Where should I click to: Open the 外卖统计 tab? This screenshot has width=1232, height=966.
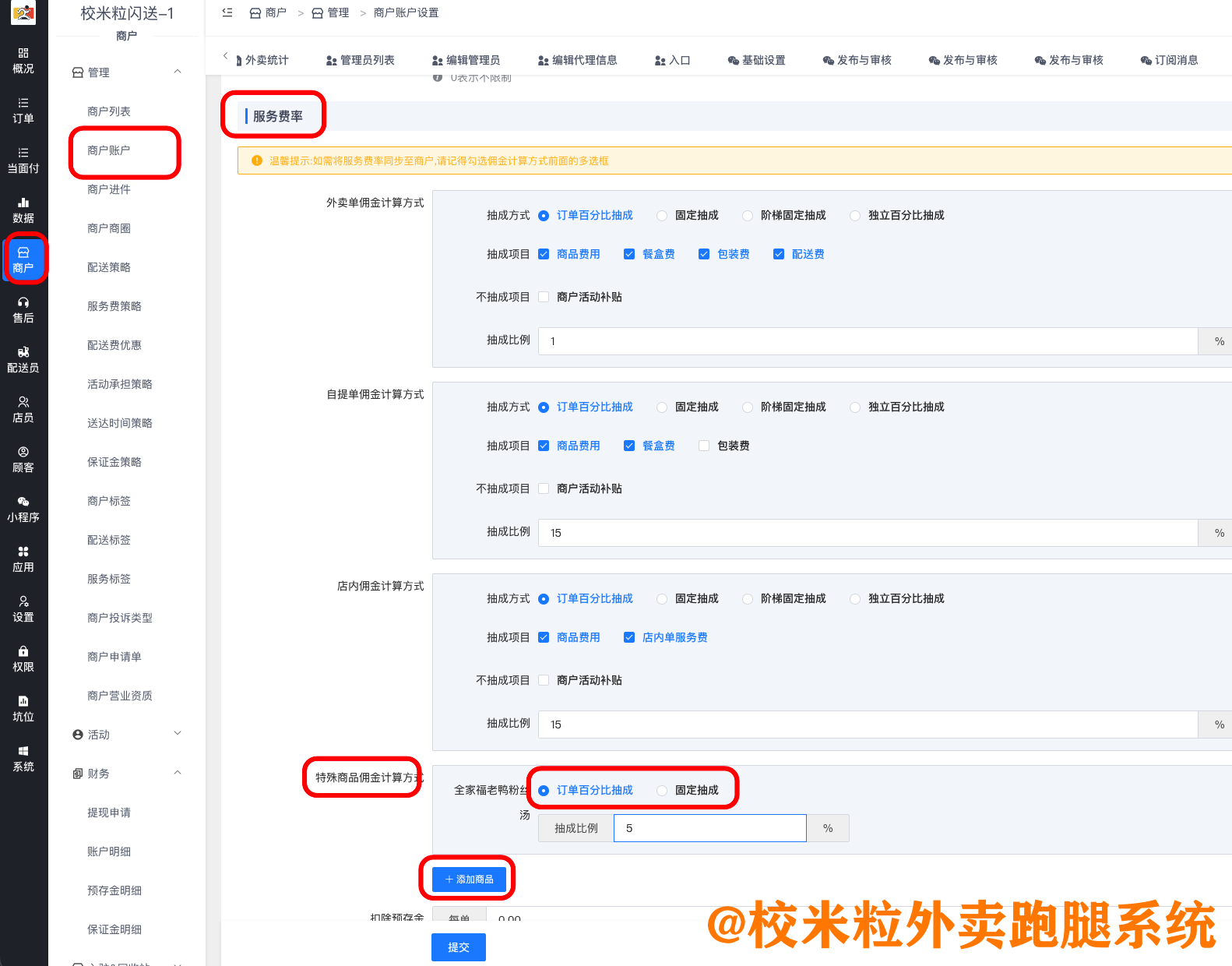(x=262, y=60)
